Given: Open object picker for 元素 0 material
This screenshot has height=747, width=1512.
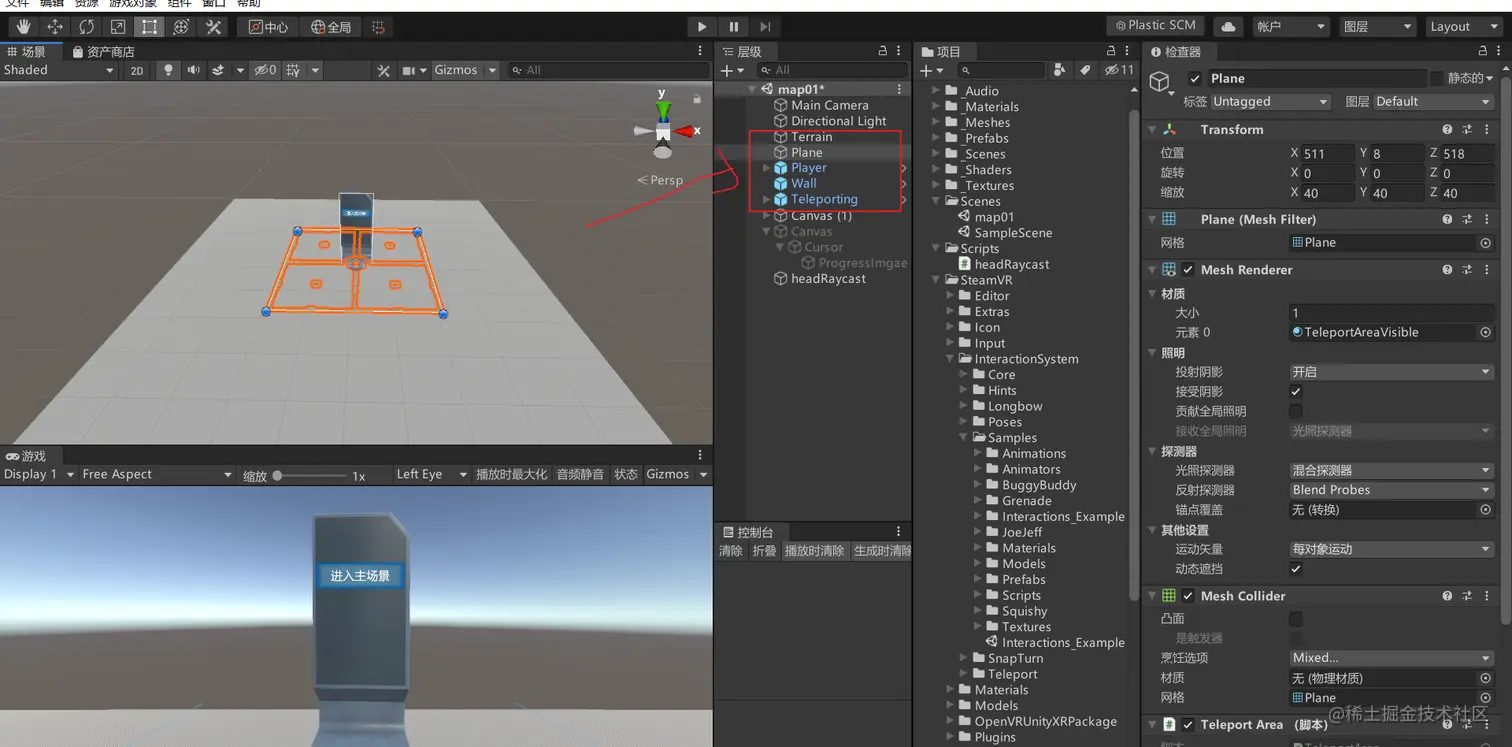Looking at the screenshot, I should coord(1485,332).
